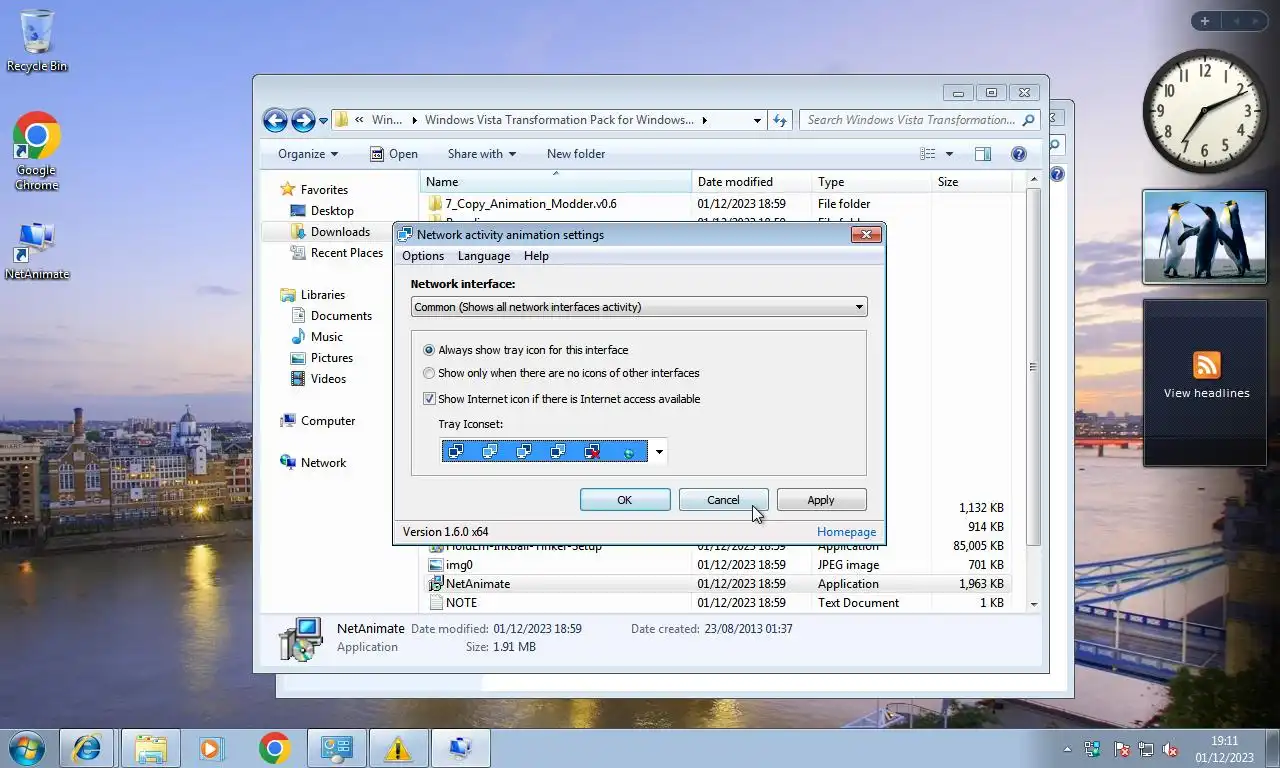This screenshot has width=1280, height=768.
Task: Open the Options menu in NetAnimate dialog
Action: pyautogui.click(x=423, y=256)
